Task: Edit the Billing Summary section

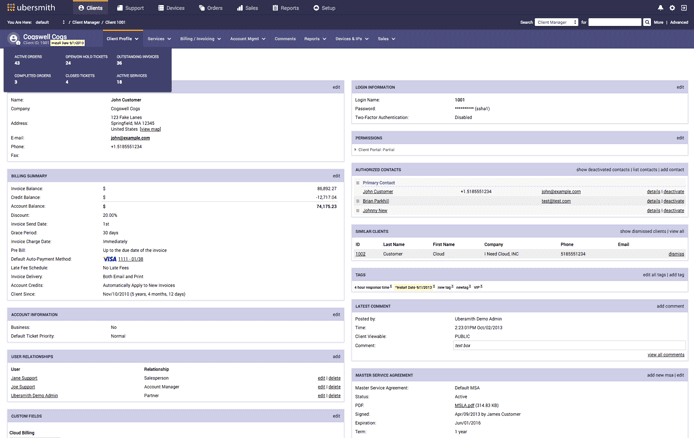Action: click(x=336, y=176)
